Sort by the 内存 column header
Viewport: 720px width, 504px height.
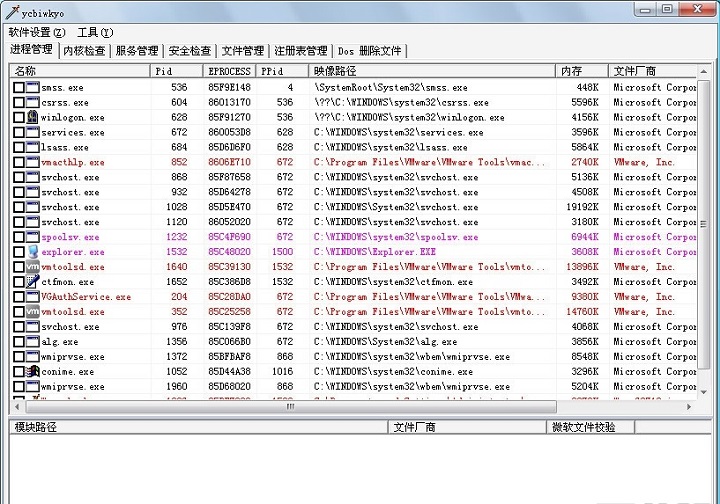(x=582, y=71)
